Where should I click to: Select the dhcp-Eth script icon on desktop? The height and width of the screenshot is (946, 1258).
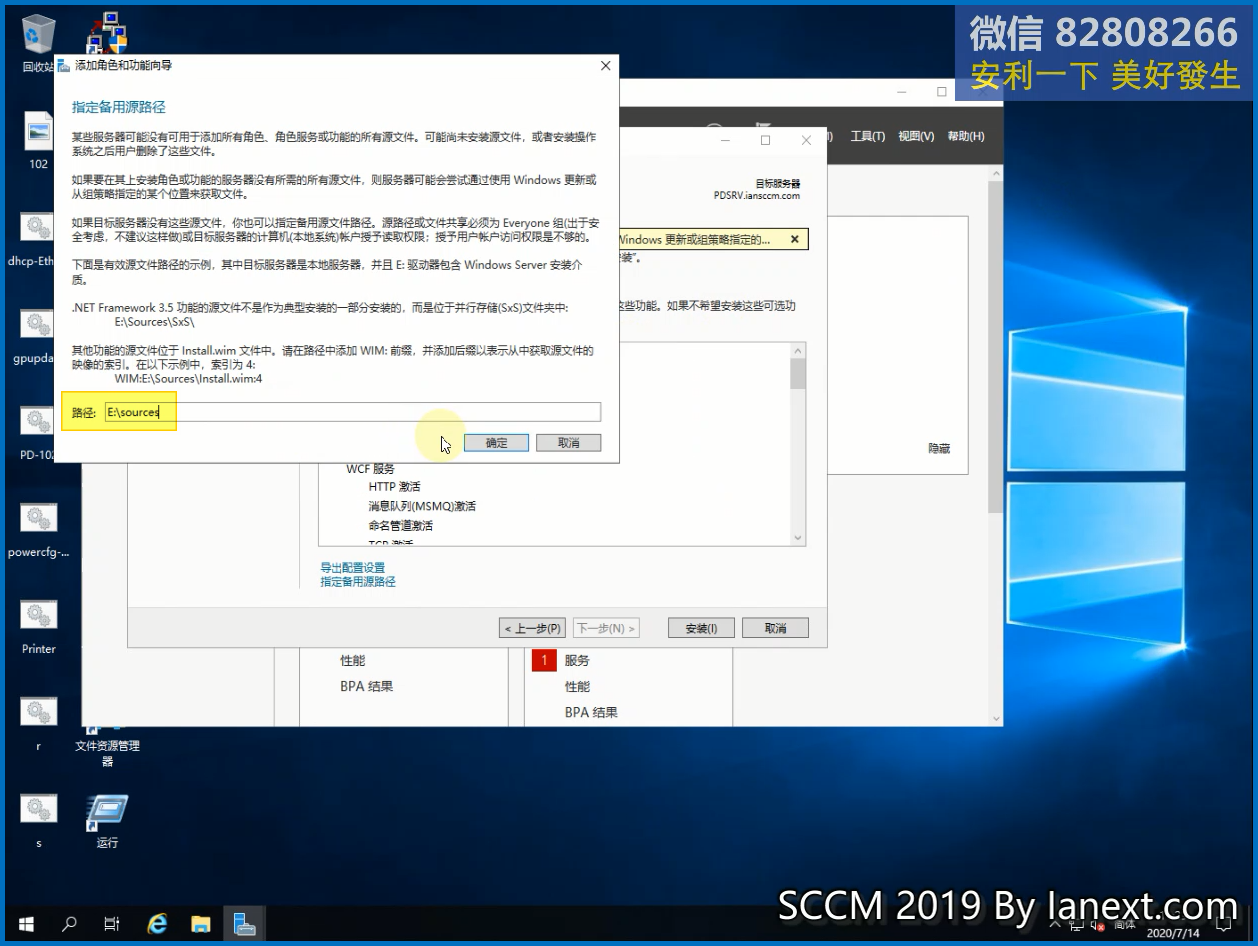click(x=37, y=238)
